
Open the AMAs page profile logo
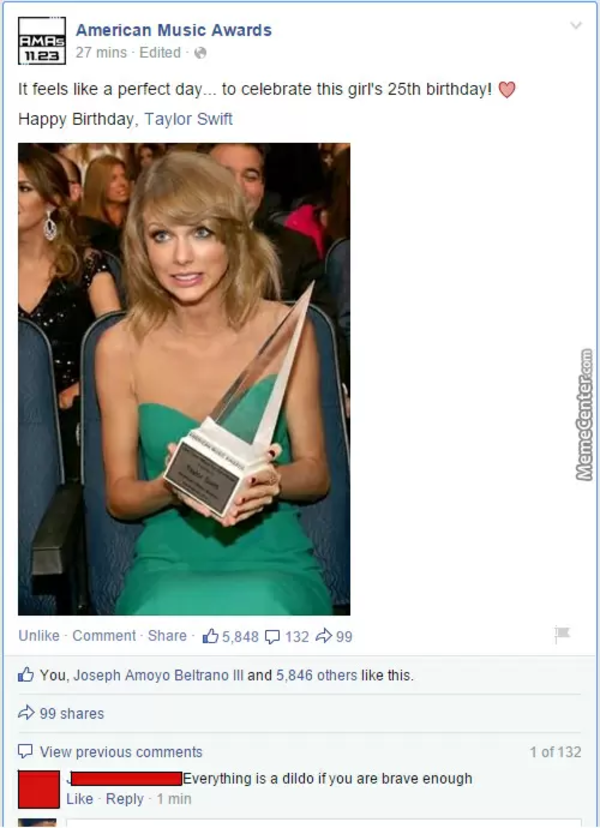(x=42, y=41)
